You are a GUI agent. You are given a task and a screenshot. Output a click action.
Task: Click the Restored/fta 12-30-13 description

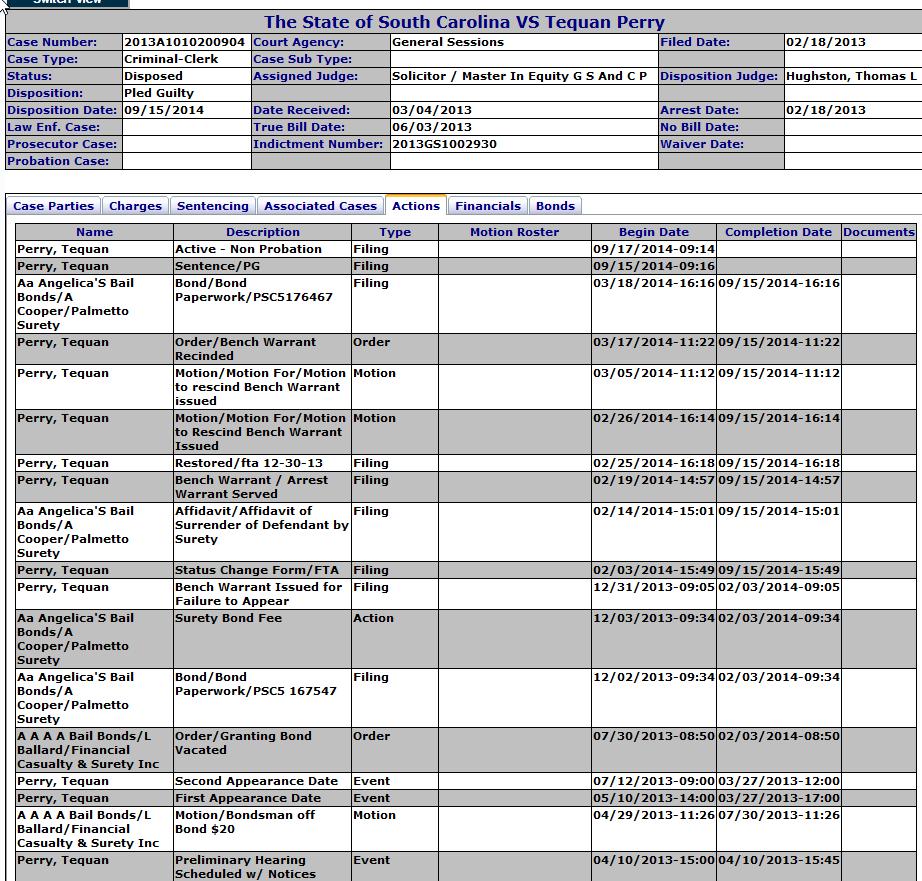click(249, 463)
